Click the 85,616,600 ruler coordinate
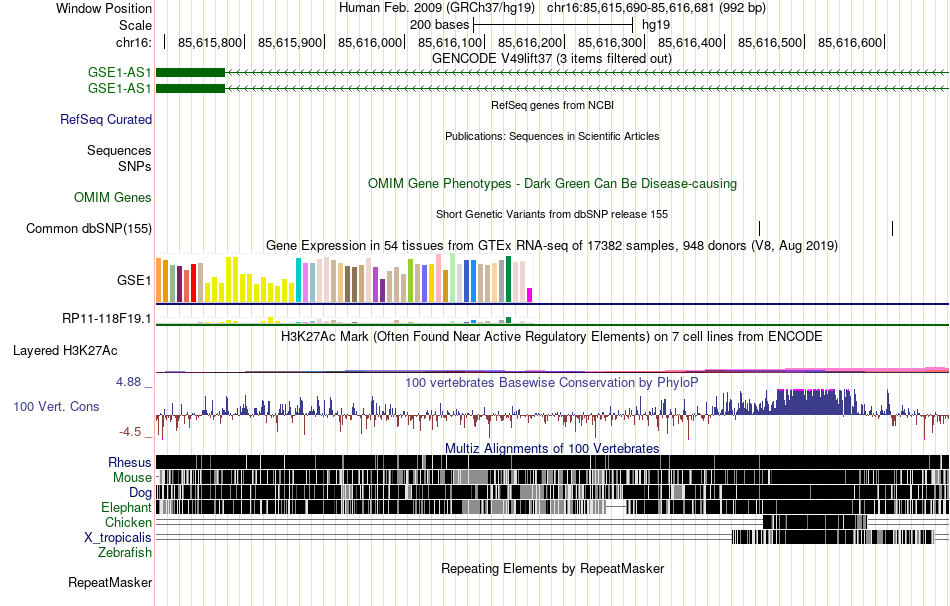Image resolution: width=950 pixels, height=606 pixels. (x=850, y=42)
